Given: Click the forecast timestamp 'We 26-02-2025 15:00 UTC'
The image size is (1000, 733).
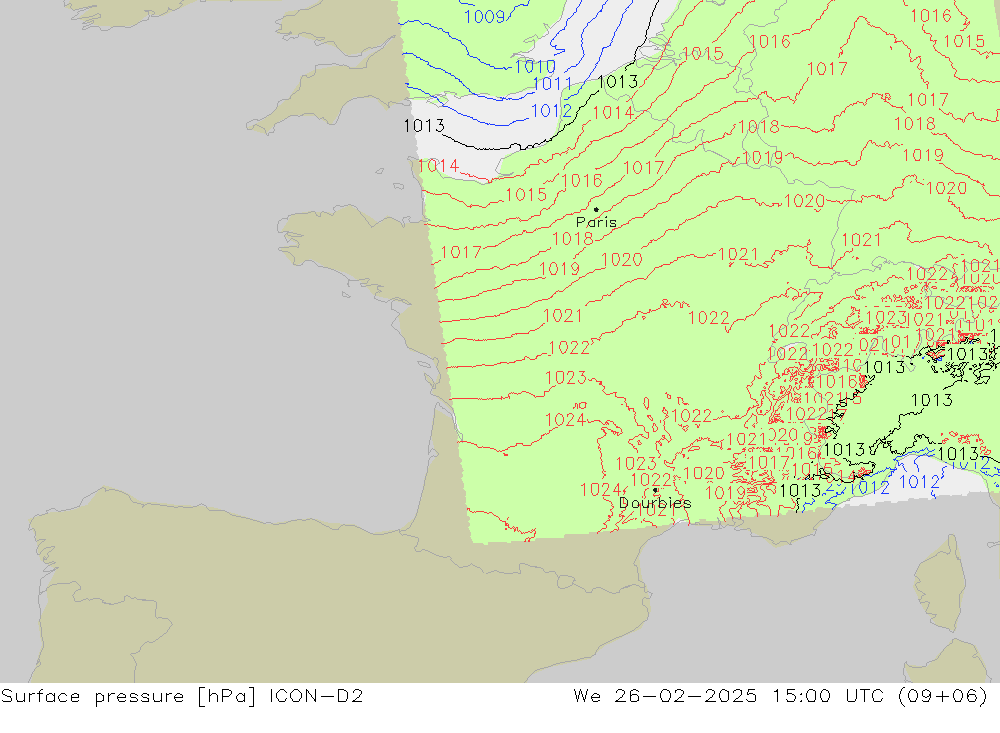Looking at the screenshot, I should pyautogui.click(x=729, y=696).
